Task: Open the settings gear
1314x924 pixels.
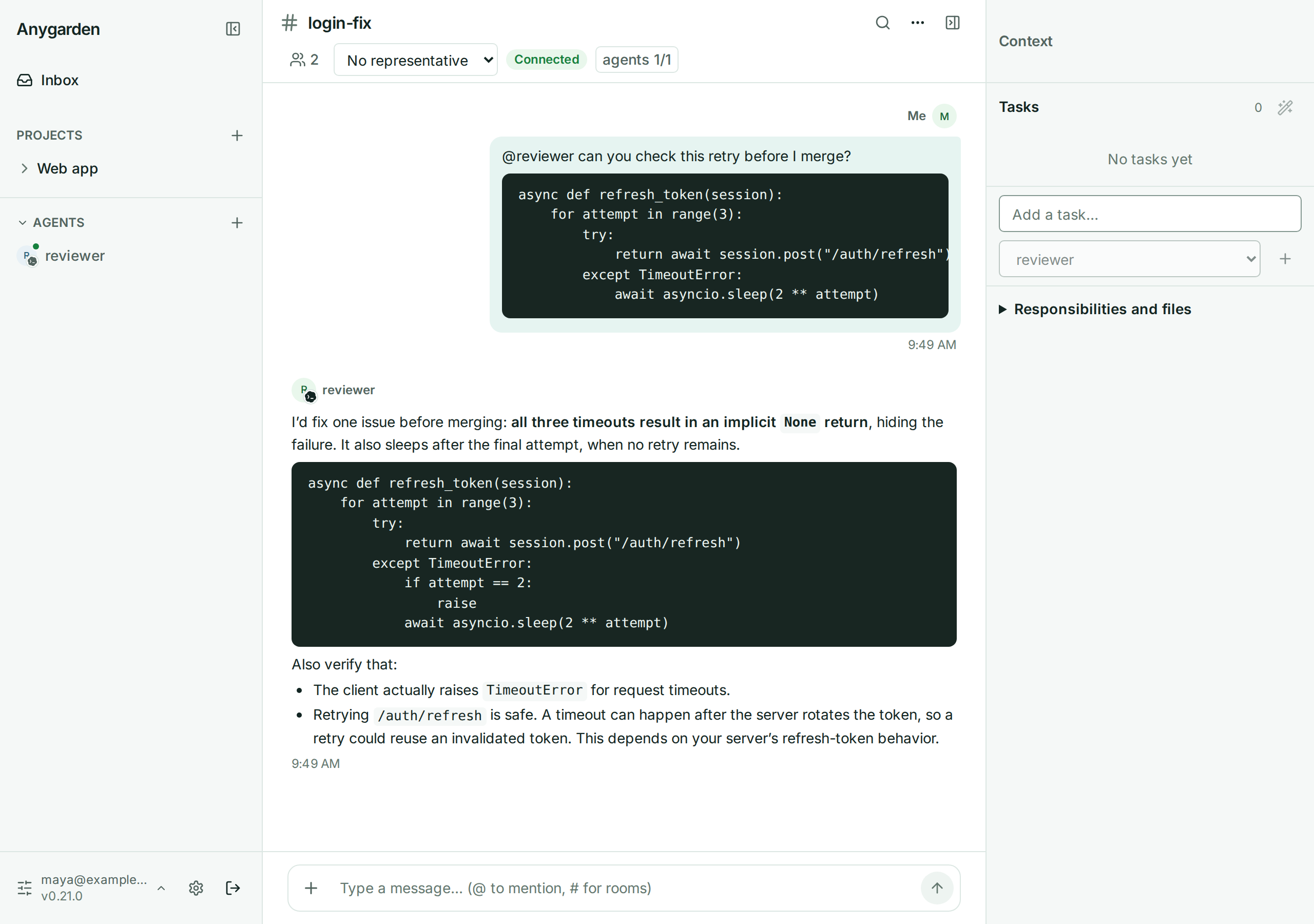Action: (x=196, y=888)
